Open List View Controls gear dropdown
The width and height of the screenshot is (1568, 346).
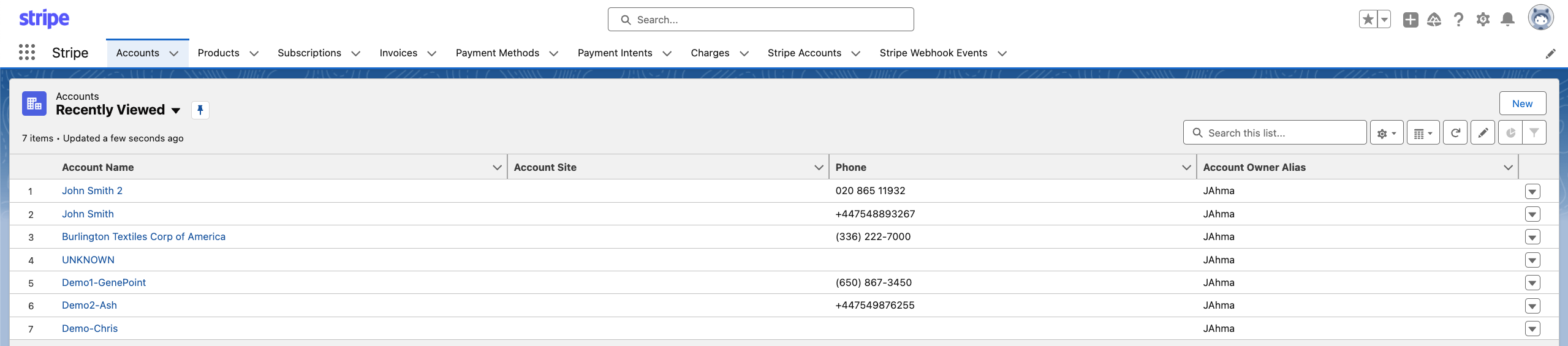[1387, 133]
